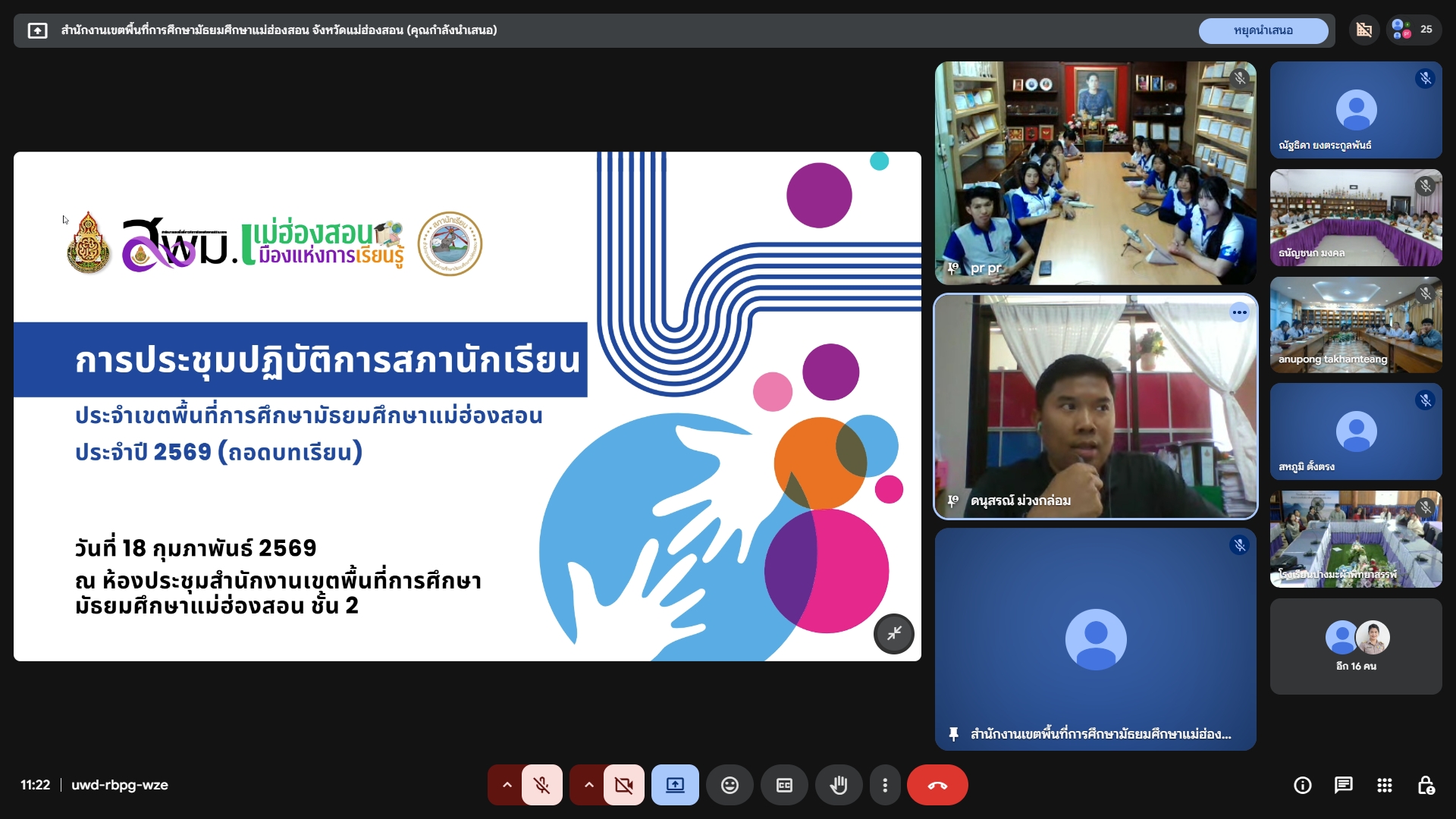Open meeting details info
The width and height of the screenshot is (1456, 819).
tap(1302, 785)
